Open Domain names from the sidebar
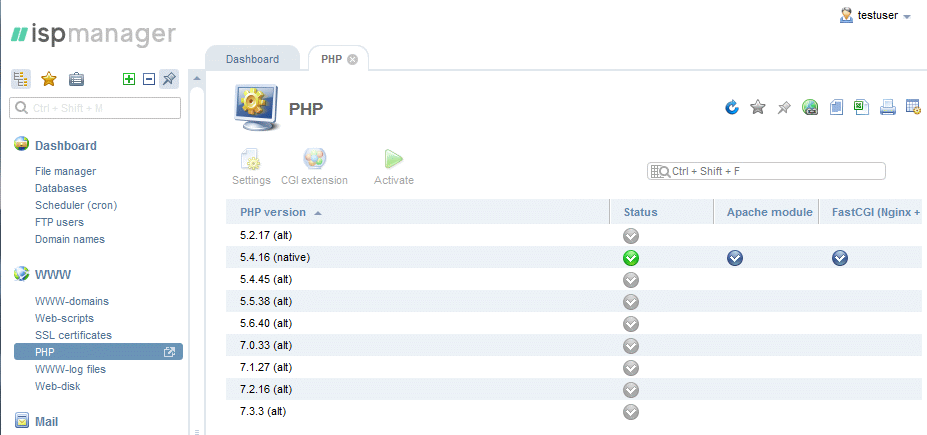 point(70,239)
